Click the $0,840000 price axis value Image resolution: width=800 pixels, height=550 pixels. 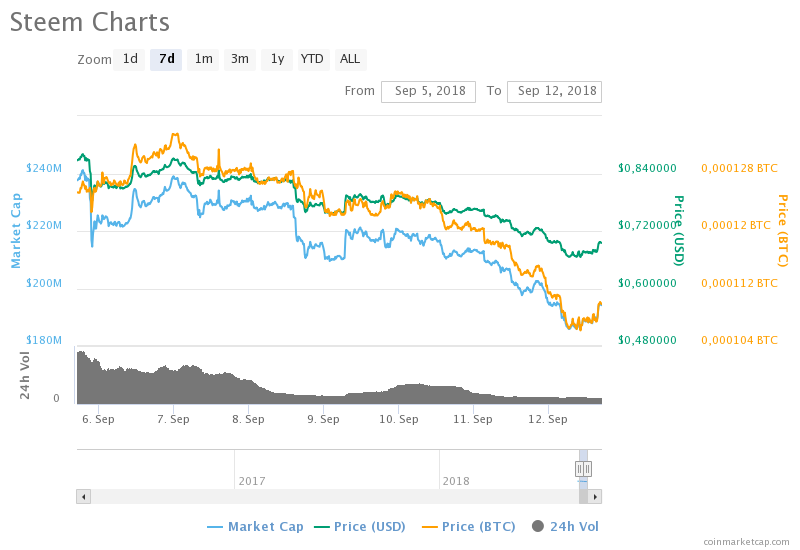647,168
